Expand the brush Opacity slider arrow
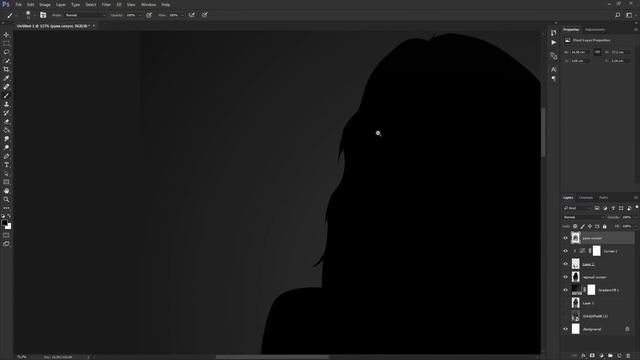This screenshot has height=360, width=640. pyautogui.click(x=140, y=15)
